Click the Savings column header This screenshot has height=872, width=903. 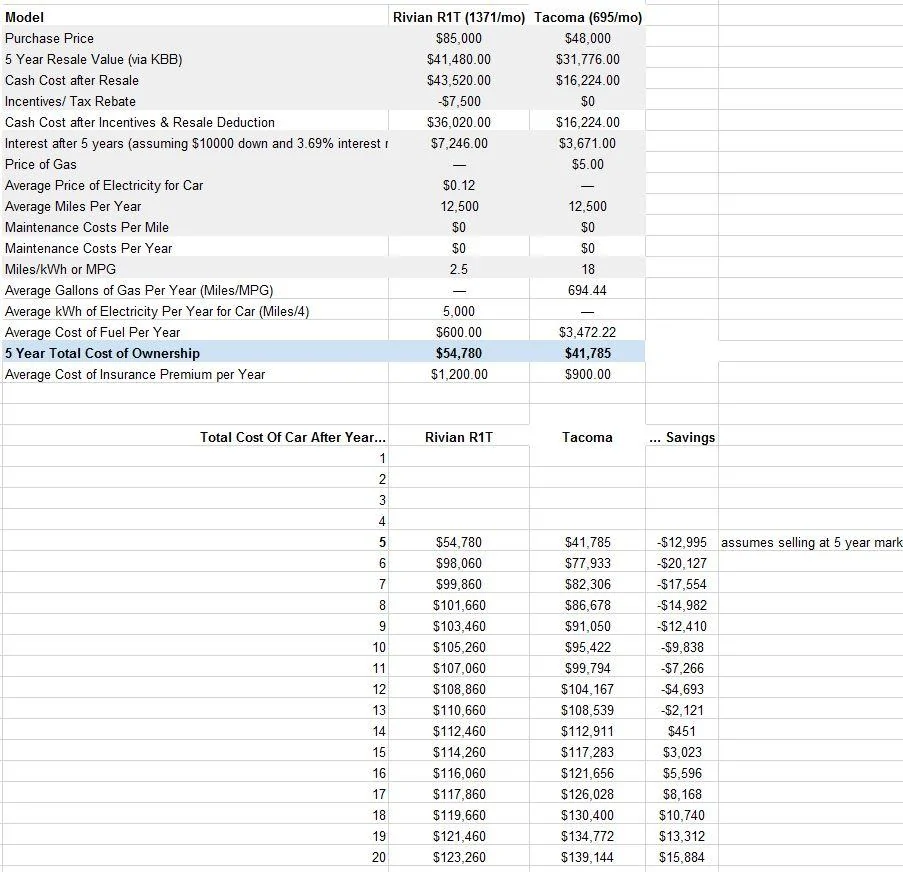[x=682, y=437]
